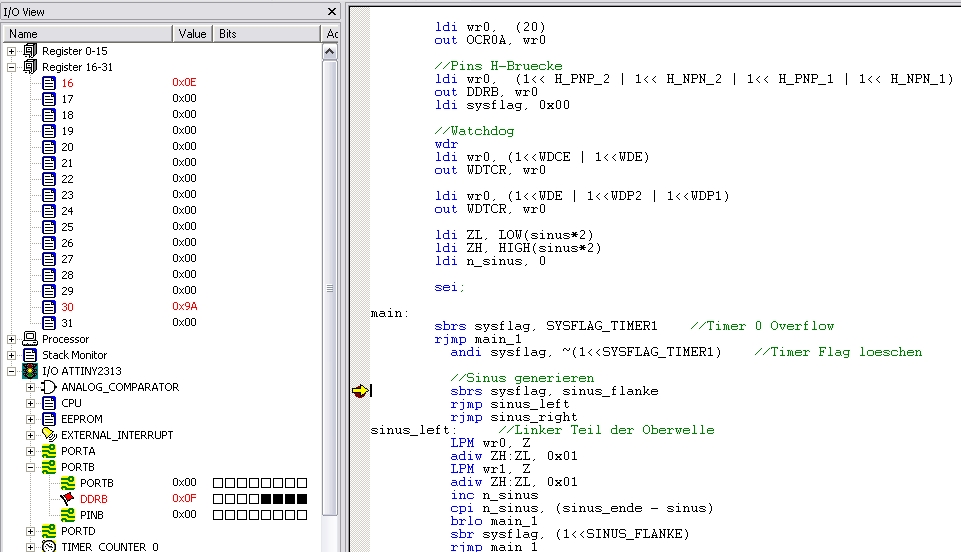Select the 0x0E value of register 16
The width and height of the screenshot is (961, 552).
tap(184, 82)
